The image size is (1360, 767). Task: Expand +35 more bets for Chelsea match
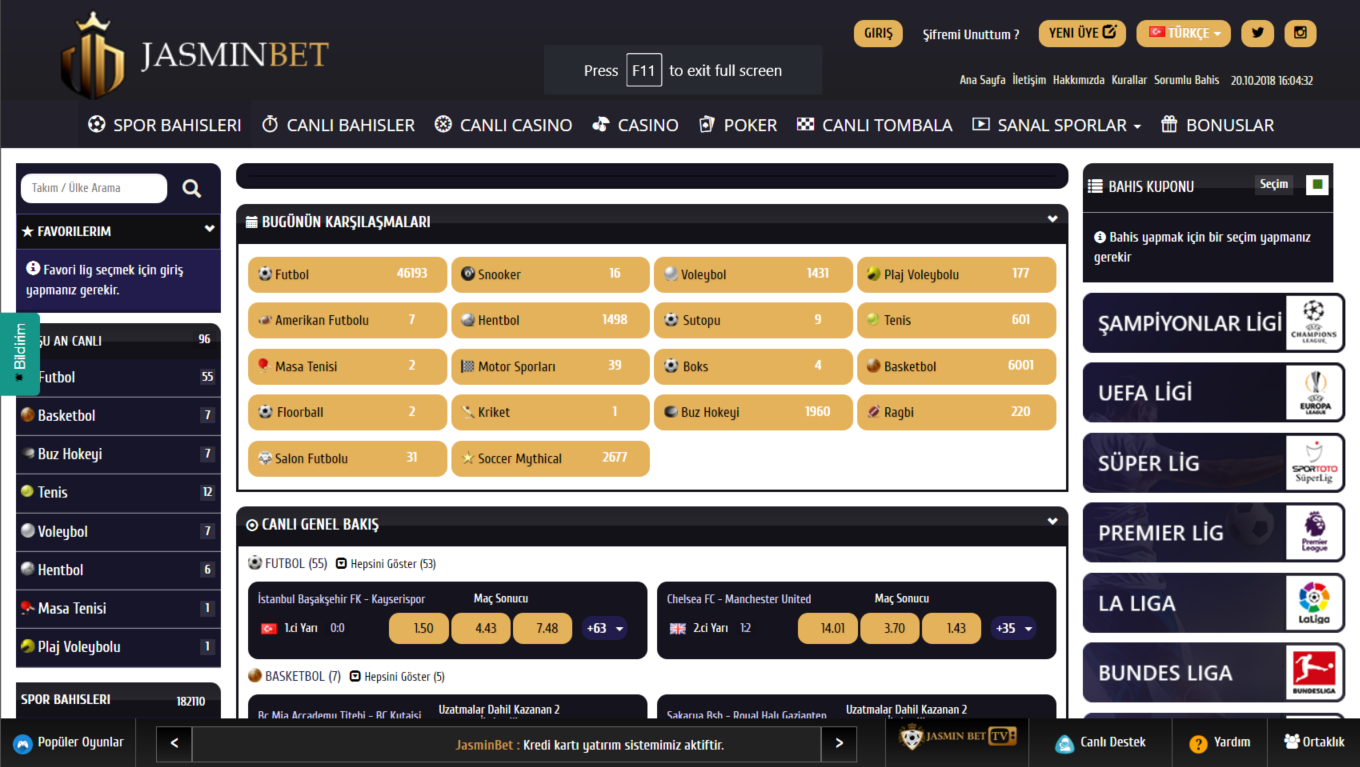pyautogui.click(x=1014, y=629)
